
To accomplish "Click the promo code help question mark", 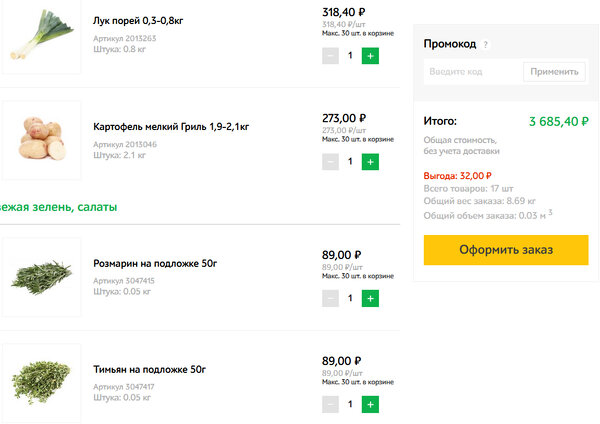I will click(x=486, y=45).
